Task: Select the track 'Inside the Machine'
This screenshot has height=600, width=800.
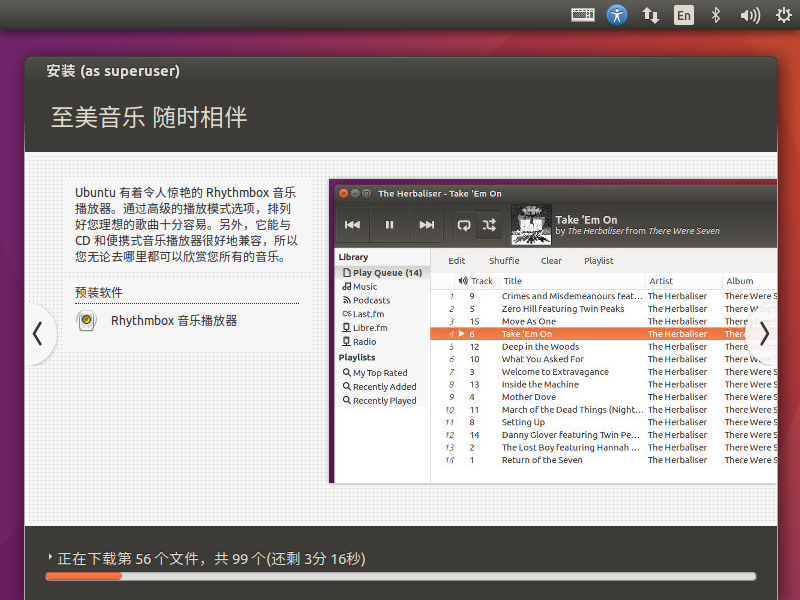Action: (x=604, y=384)
